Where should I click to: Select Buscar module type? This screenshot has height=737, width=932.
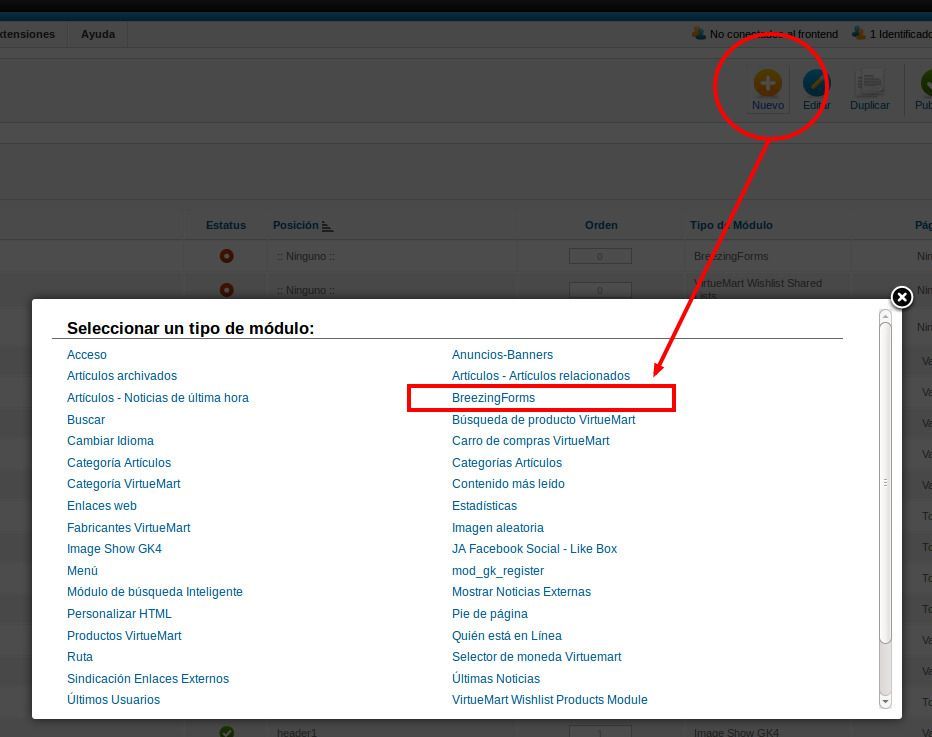pyautogui.click(x=86, y=420)
